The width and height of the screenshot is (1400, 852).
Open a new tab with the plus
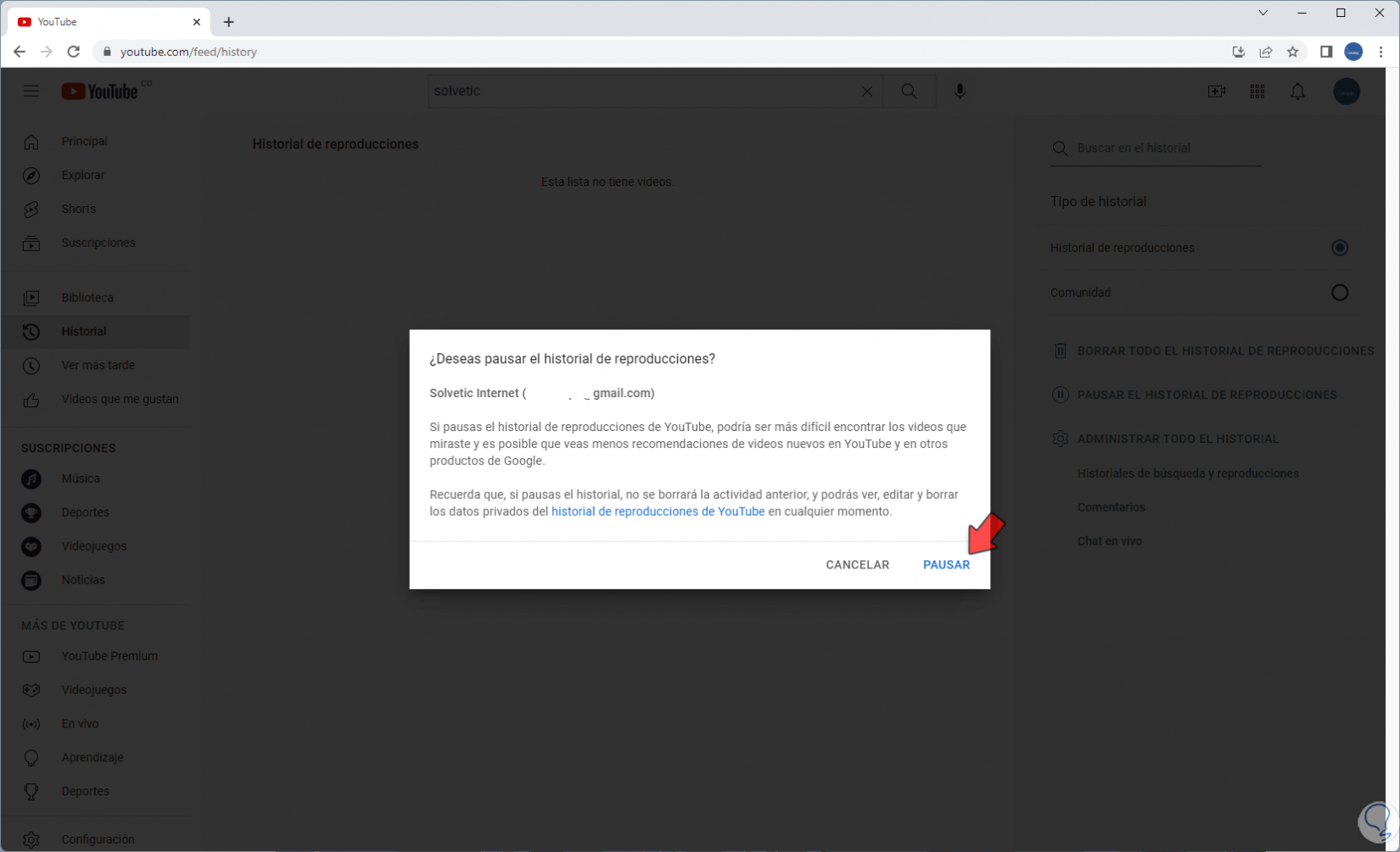[x=229, y=22]
